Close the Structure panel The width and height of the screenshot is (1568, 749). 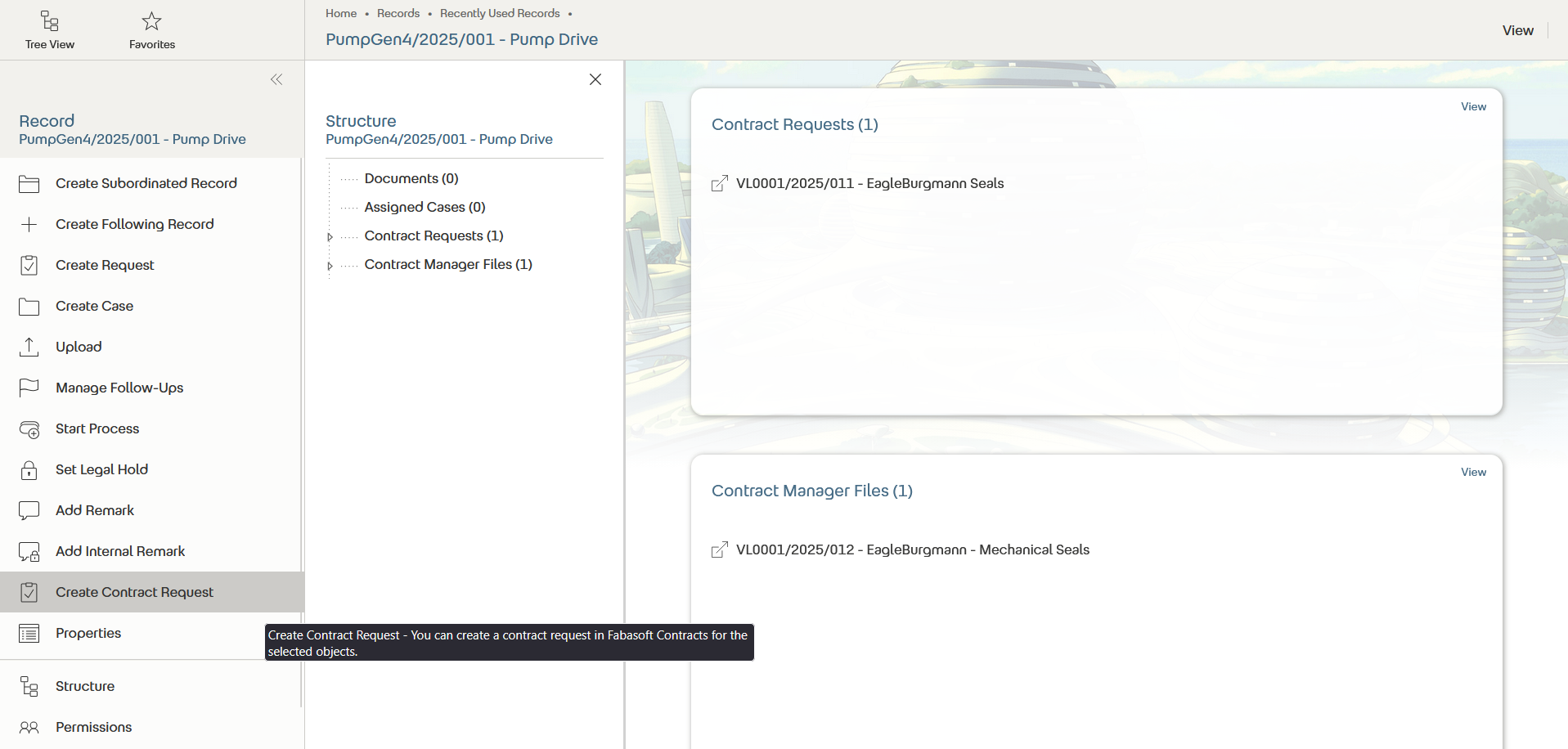pyautogui.click(x=595, y=79)
